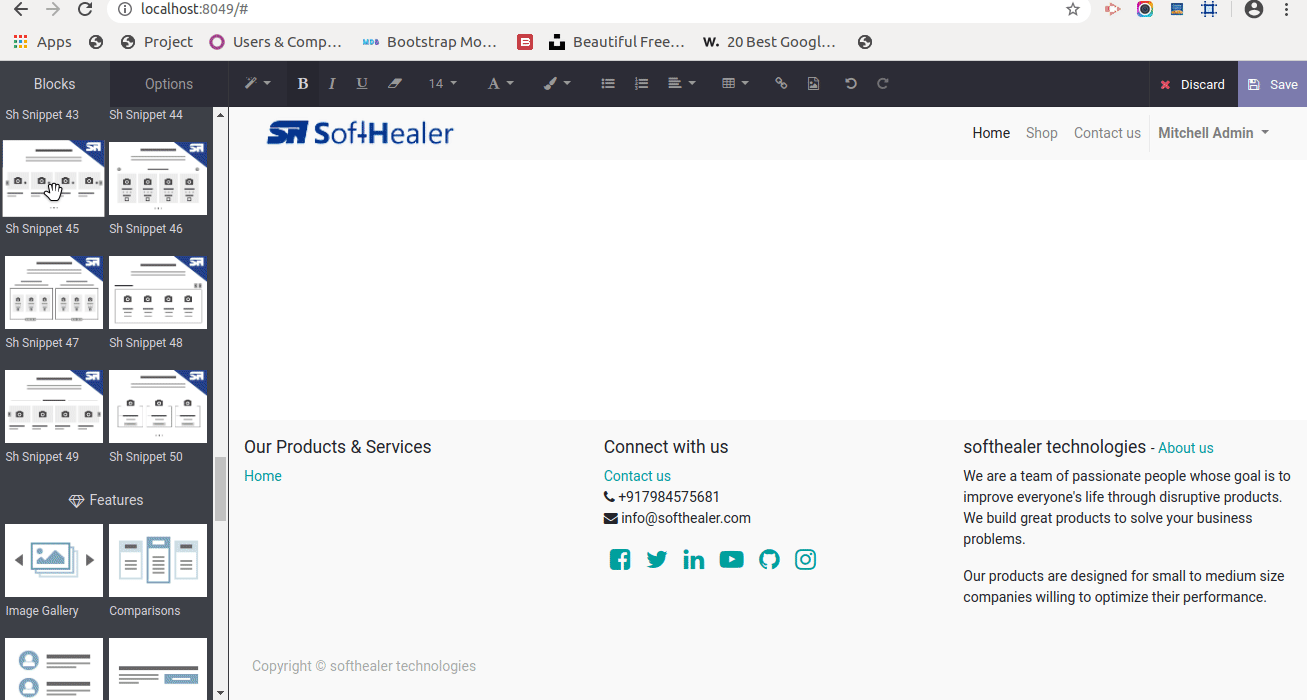Click the SoftHealer logo

tap(360, 132)
